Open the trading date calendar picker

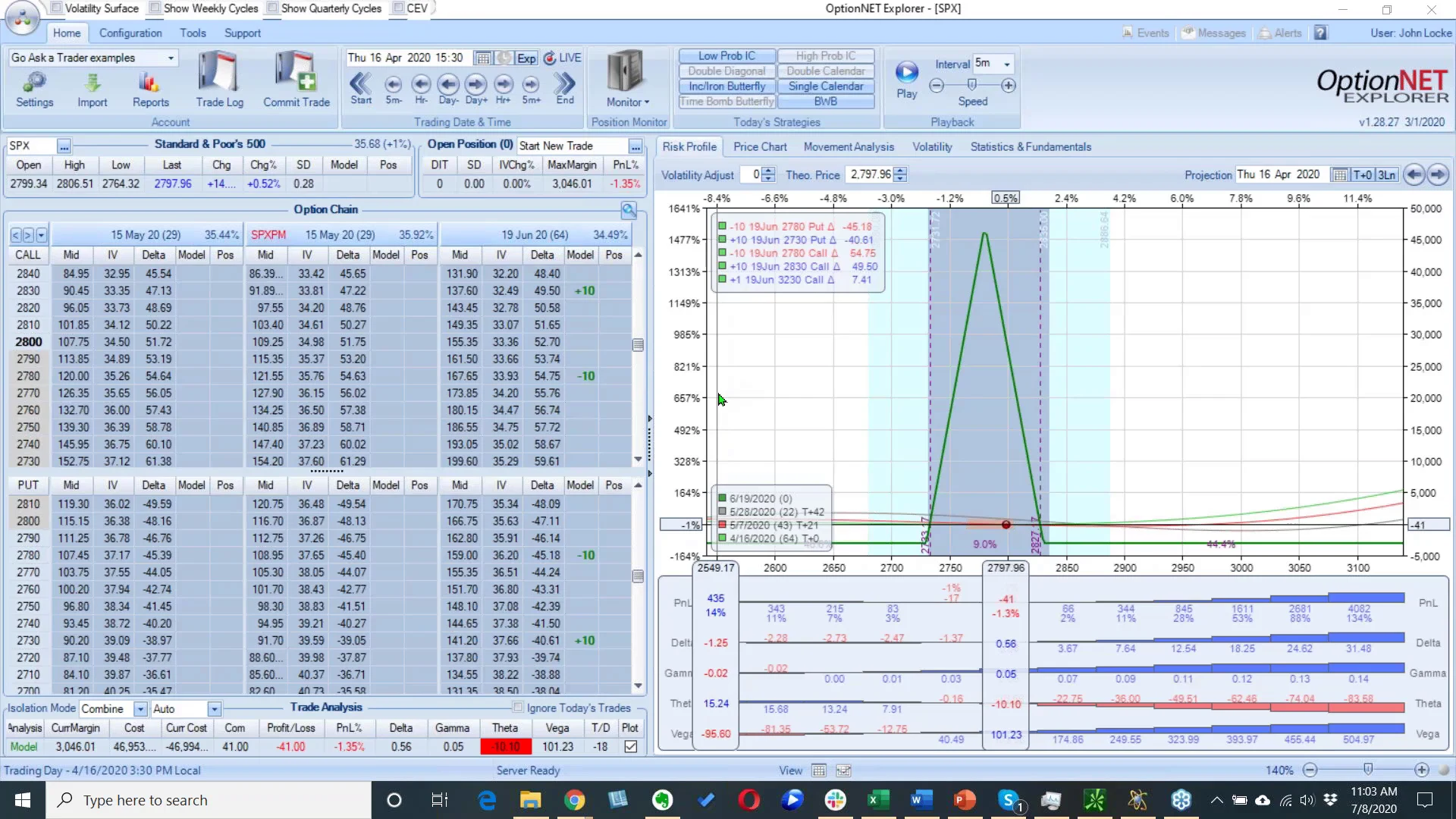click(482, 58)
